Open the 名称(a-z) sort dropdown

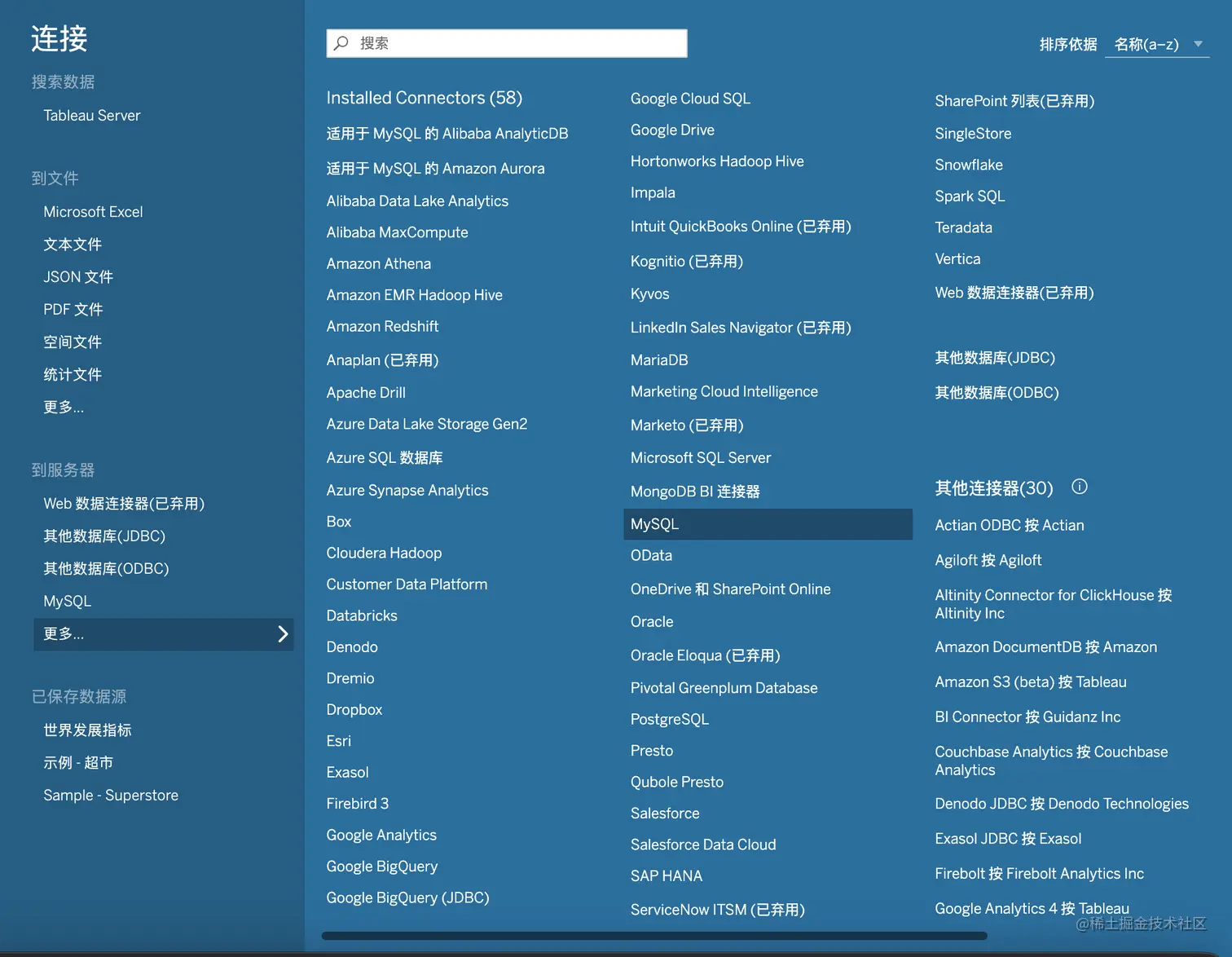click(x=1157, y=44)
